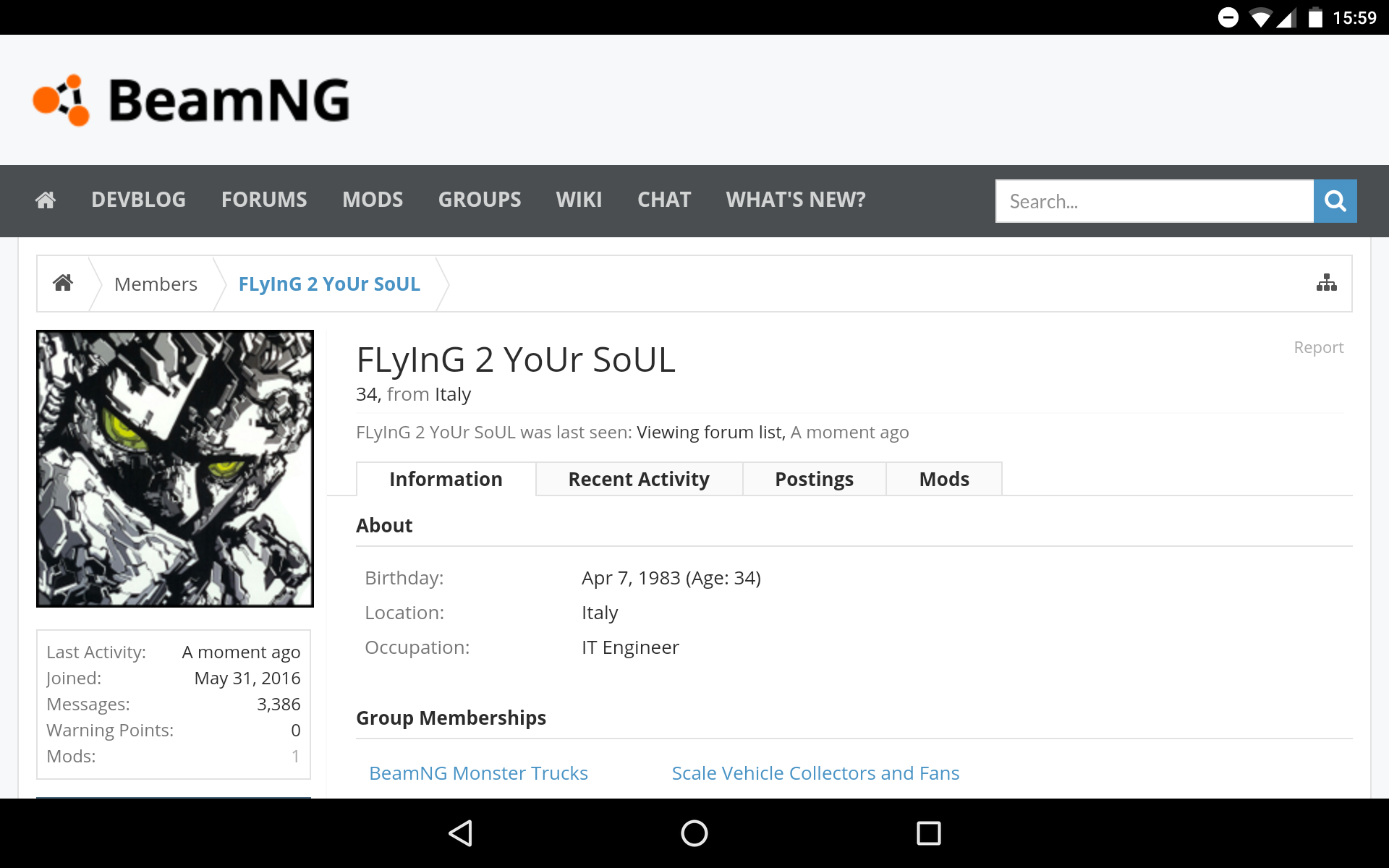Click the FLyInG 2 YoUr SoUL profile title
Image resolution: width=1389 pixels, height=868 pixels.
tap(516, 359)
